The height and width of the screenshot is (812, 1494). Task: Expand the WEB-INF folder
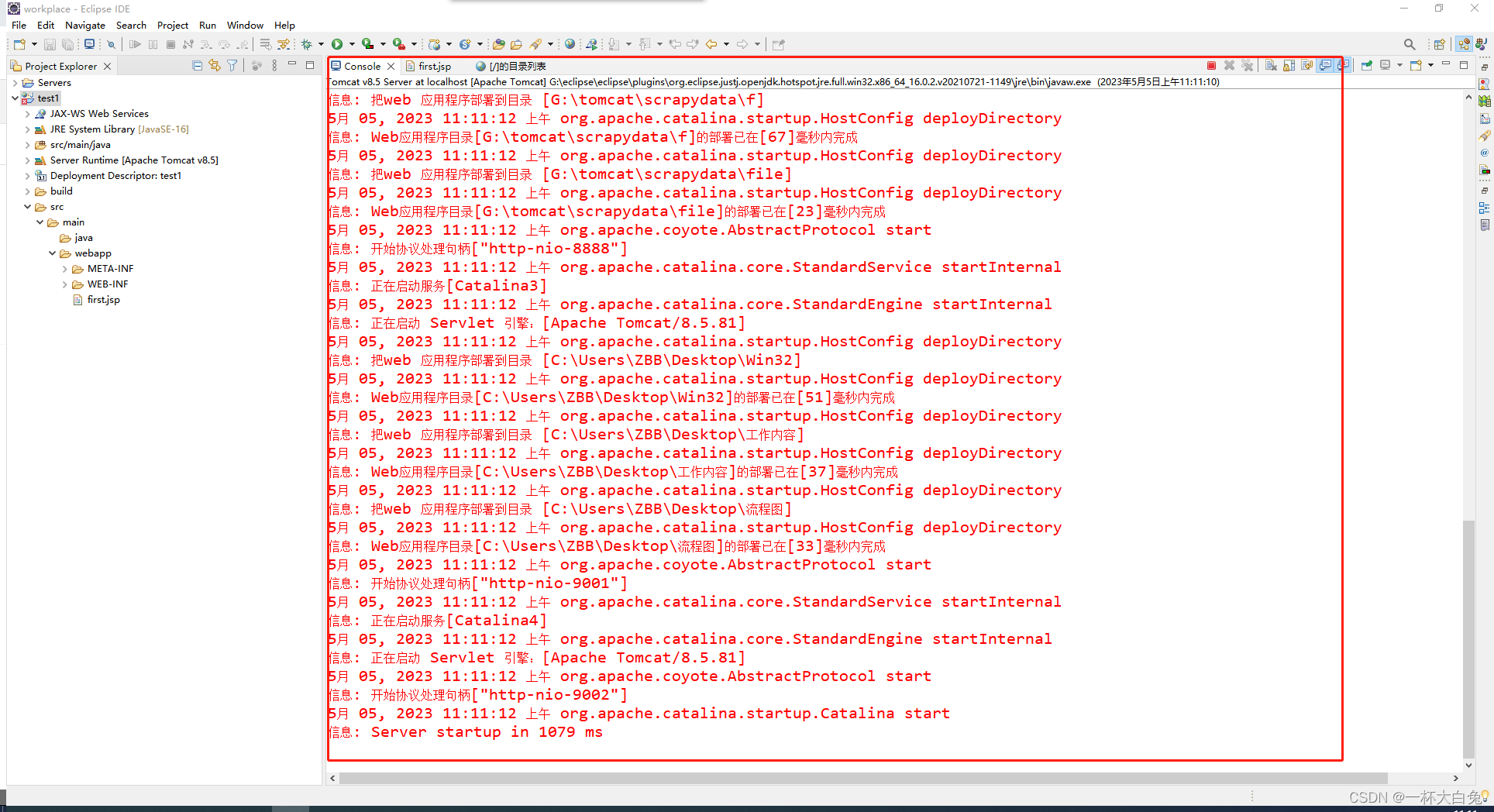(65, 284)
